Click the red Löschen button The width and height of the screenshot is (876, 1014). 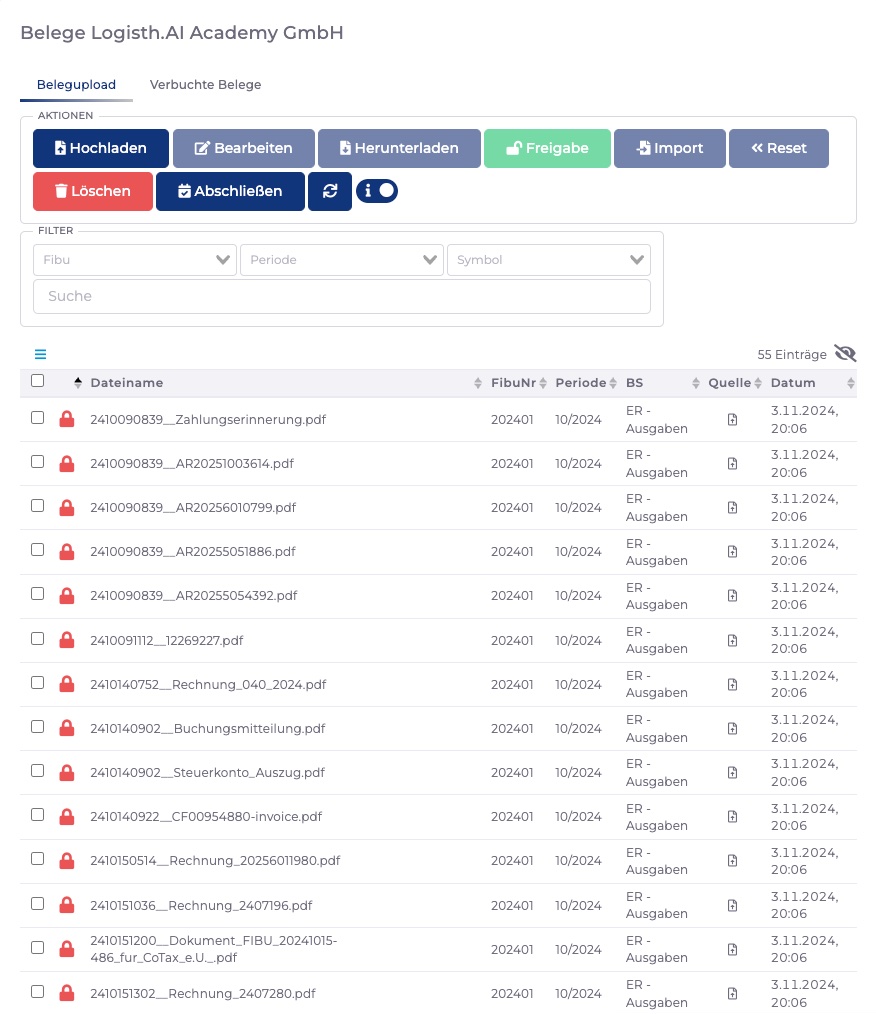[92, 191]
